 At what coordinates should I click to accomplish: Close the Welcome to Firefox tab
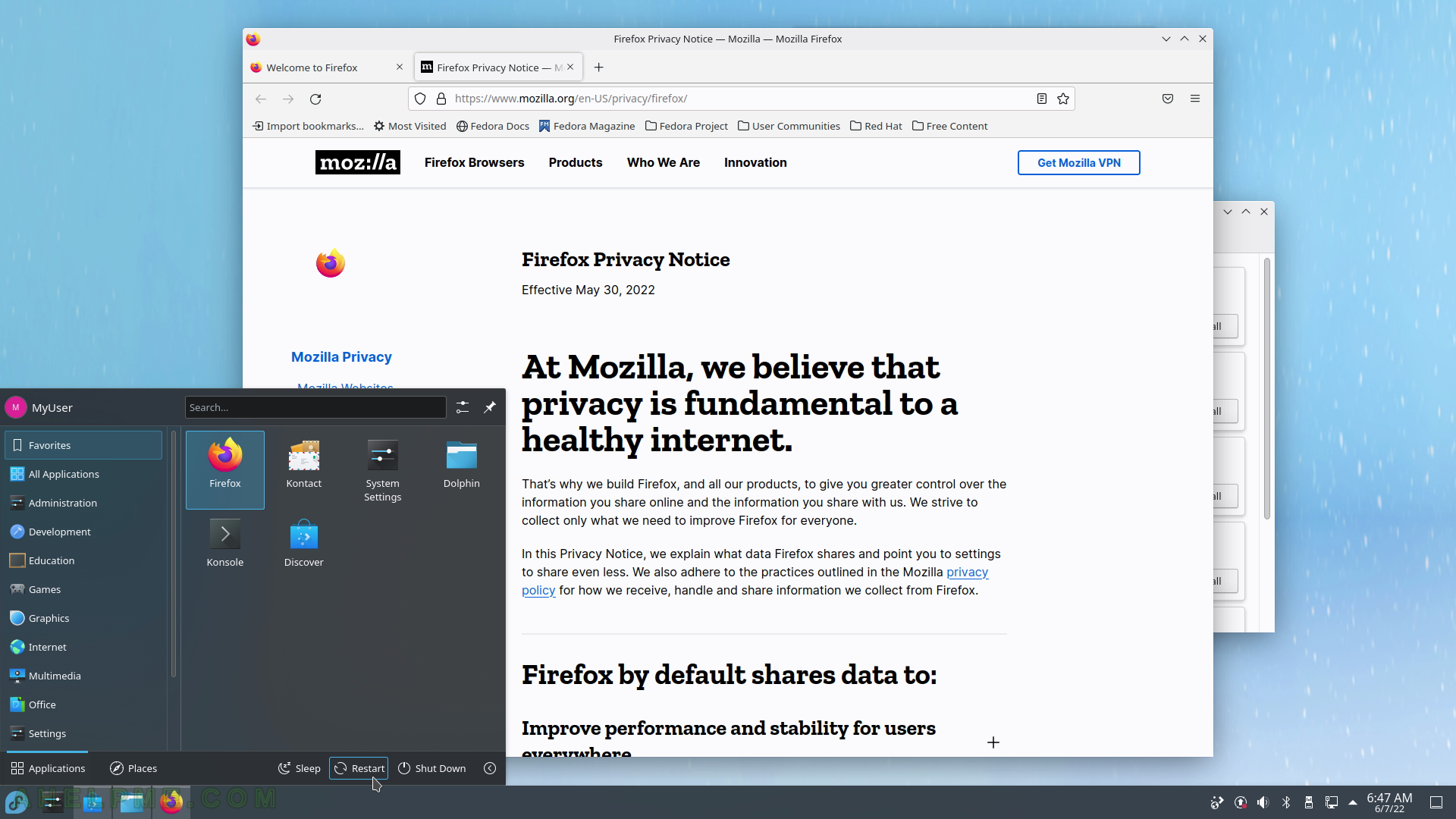pyautogui.click(x=400, y=67)
